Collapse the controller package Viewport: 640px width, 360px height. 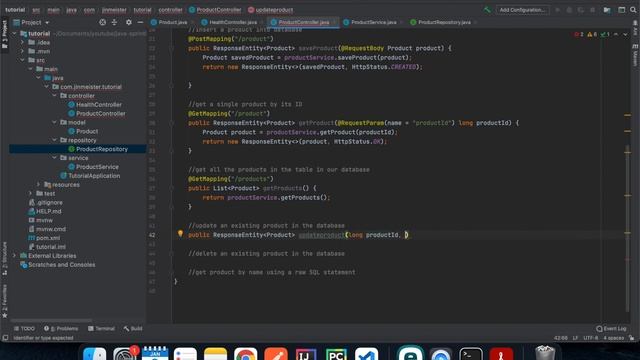[x=54, y=96]
